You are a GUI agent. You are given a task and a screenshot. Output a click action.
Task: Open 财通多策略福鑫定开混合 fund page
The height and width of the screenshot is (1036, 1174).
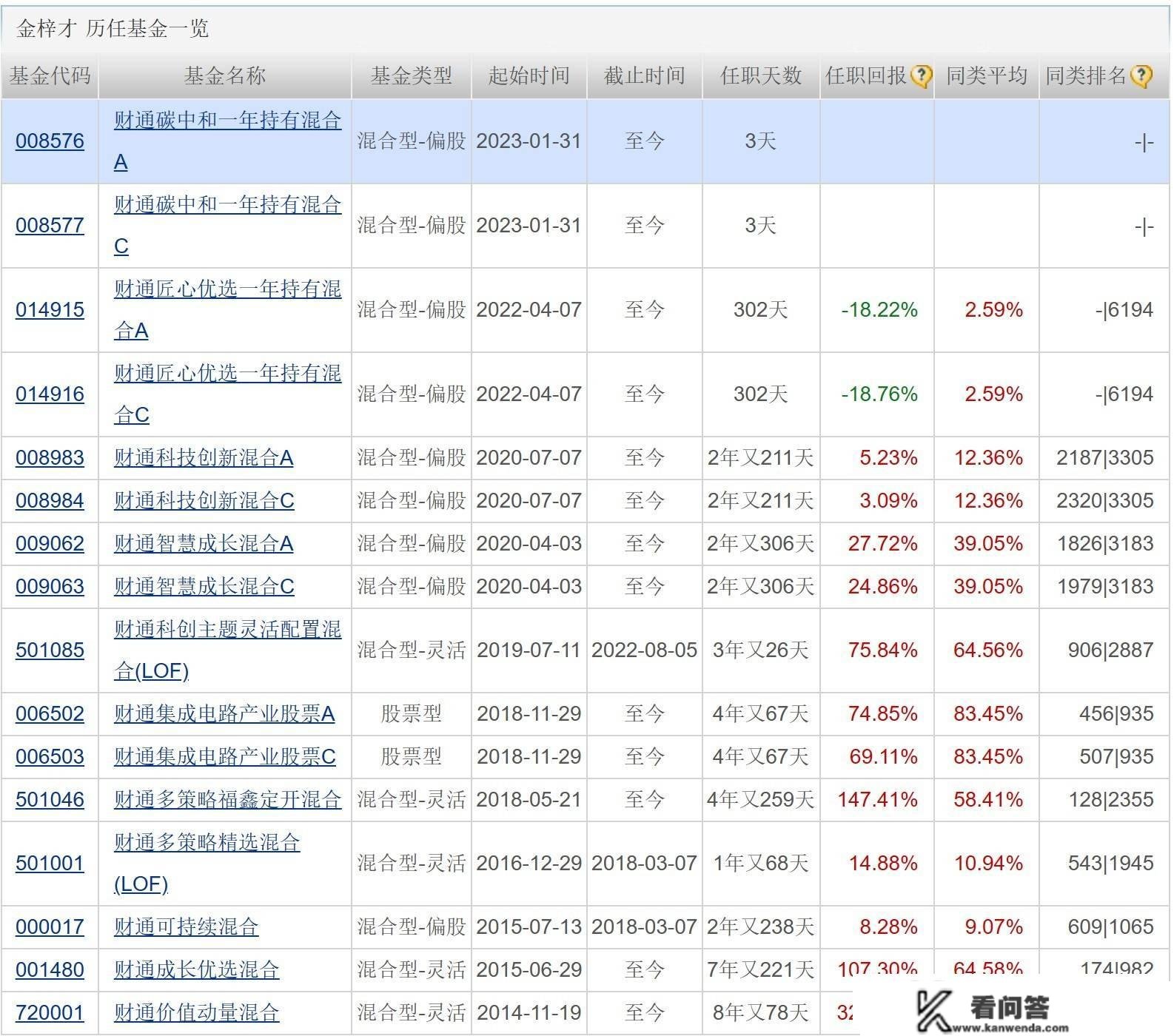click(227, 799)
